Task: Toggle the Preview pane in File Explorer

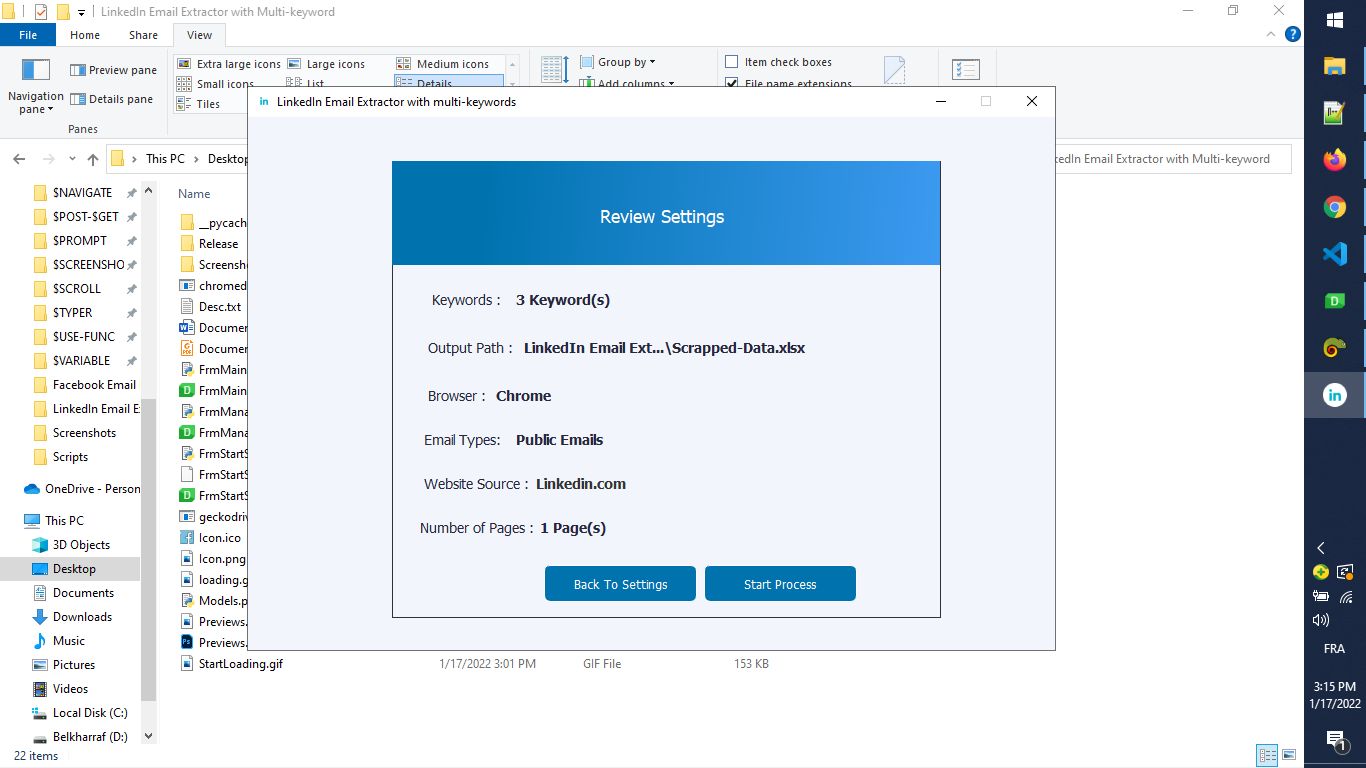Action: (113, 70)
